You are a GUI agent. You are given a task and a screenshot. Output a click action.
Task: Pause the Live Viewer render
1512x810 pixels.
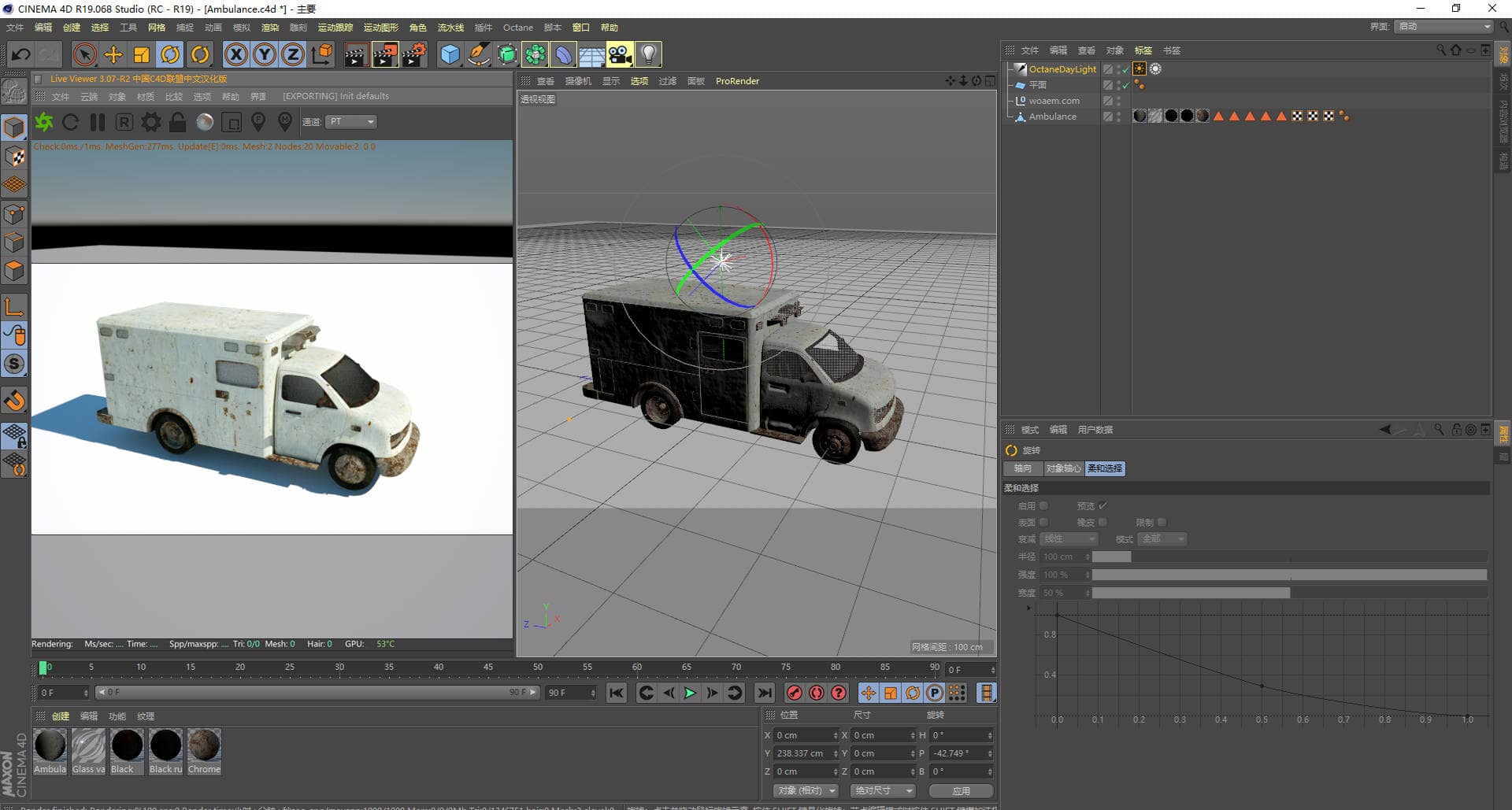[98, 122]
